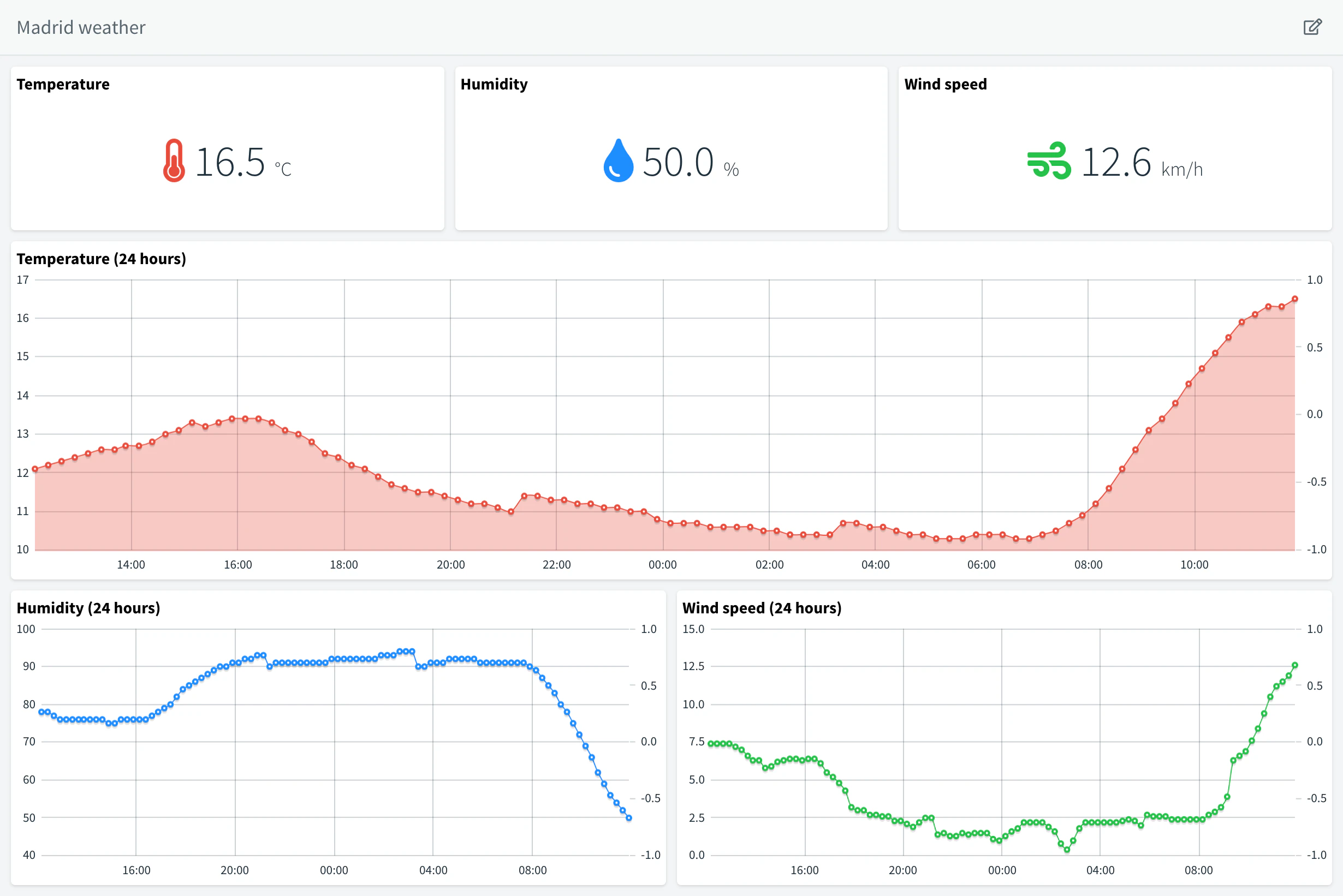This screenshot has height=896, width=1343.
Task: Click the 16:00 label on wind speed chart axis
Action: tap(804, 870)
